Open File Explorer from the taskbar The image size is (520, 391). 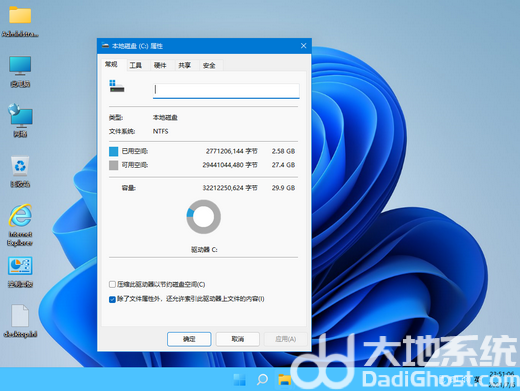click(285, 379)
